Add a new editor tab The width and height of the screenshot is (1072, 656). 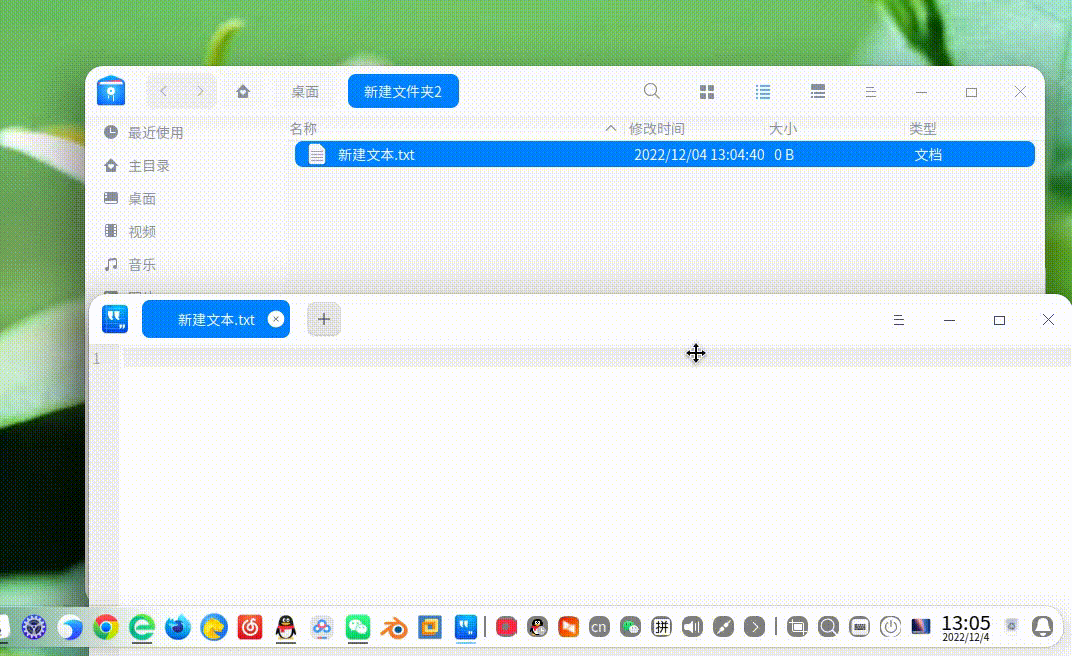click(323, 319)
